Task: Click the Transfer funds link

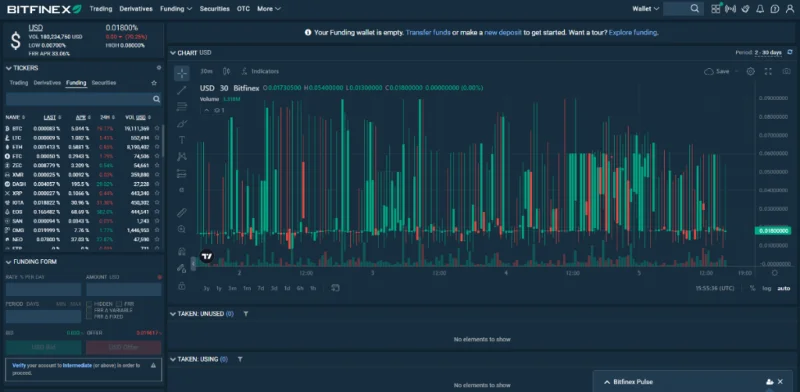Action: [x=428, y=32]
